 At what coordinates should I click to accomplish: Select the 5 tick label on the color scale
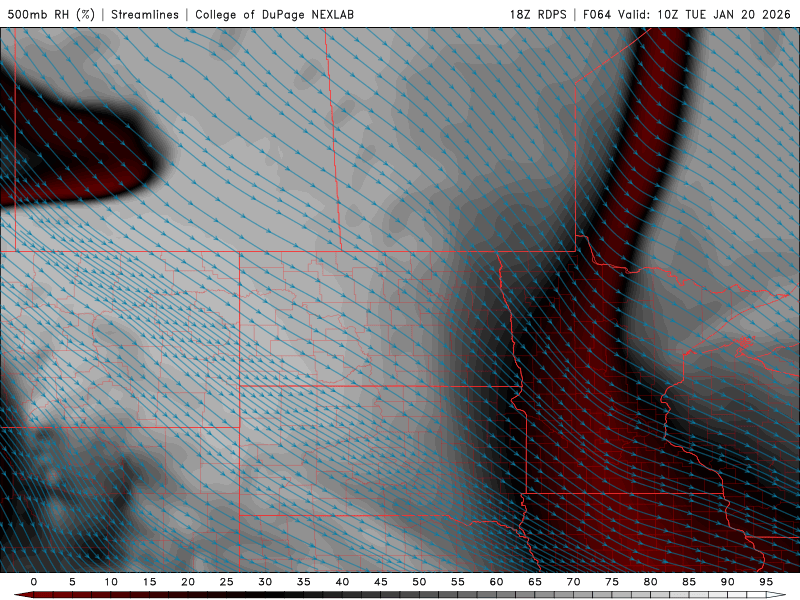72,582
